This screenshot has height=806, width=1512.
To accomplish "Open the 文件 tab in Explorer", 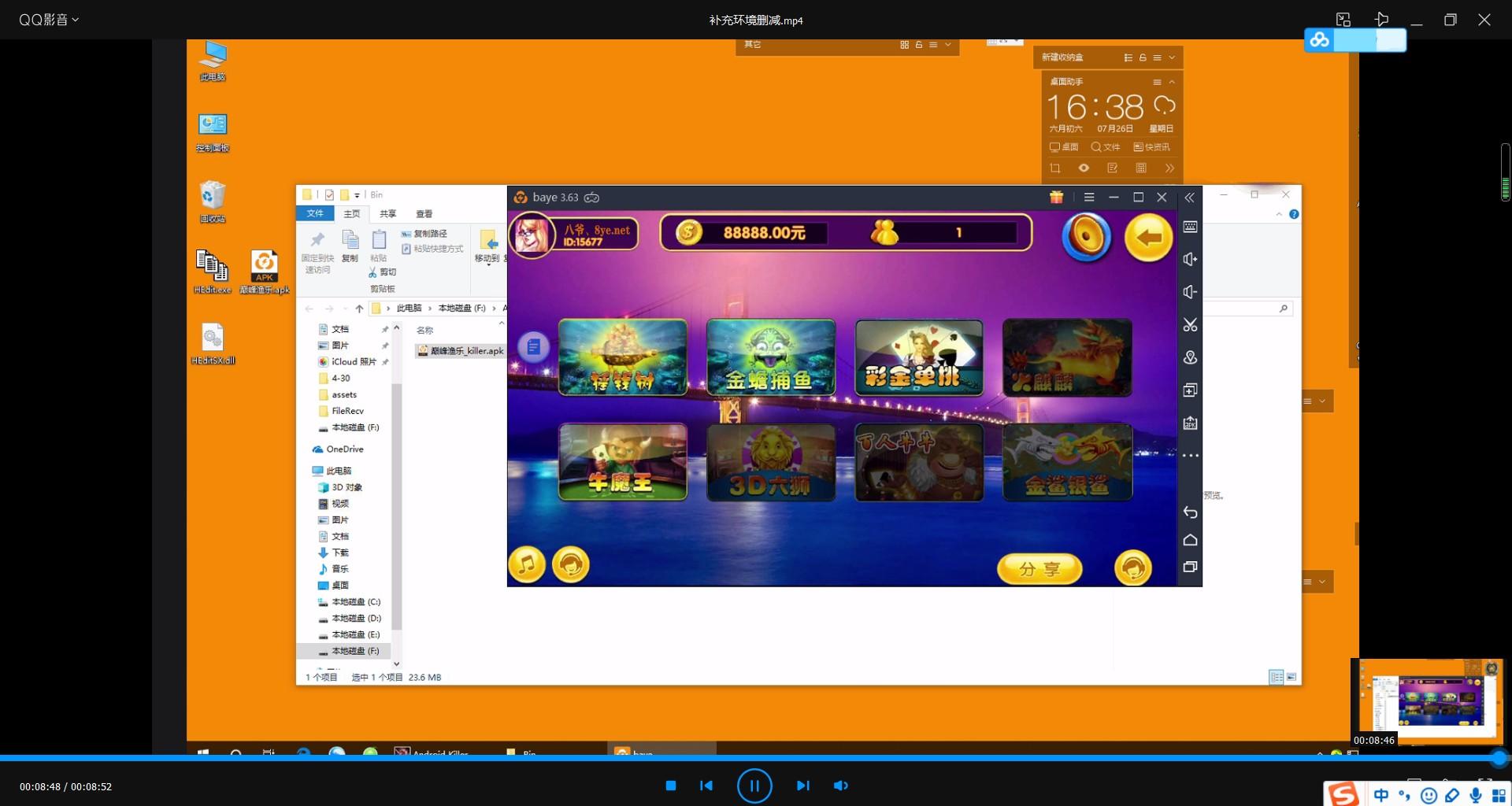I will (315, 213).
